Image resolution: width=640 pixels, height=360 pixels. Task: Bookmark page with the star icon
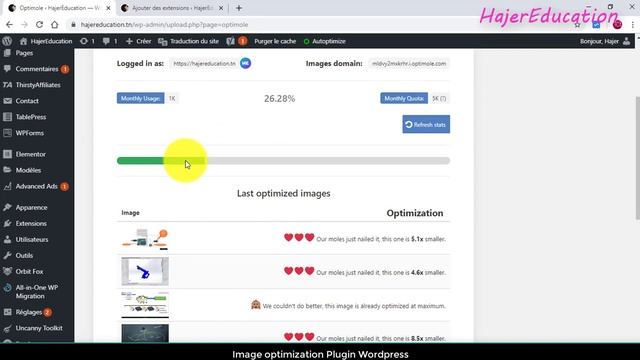(x=577, y=25)
